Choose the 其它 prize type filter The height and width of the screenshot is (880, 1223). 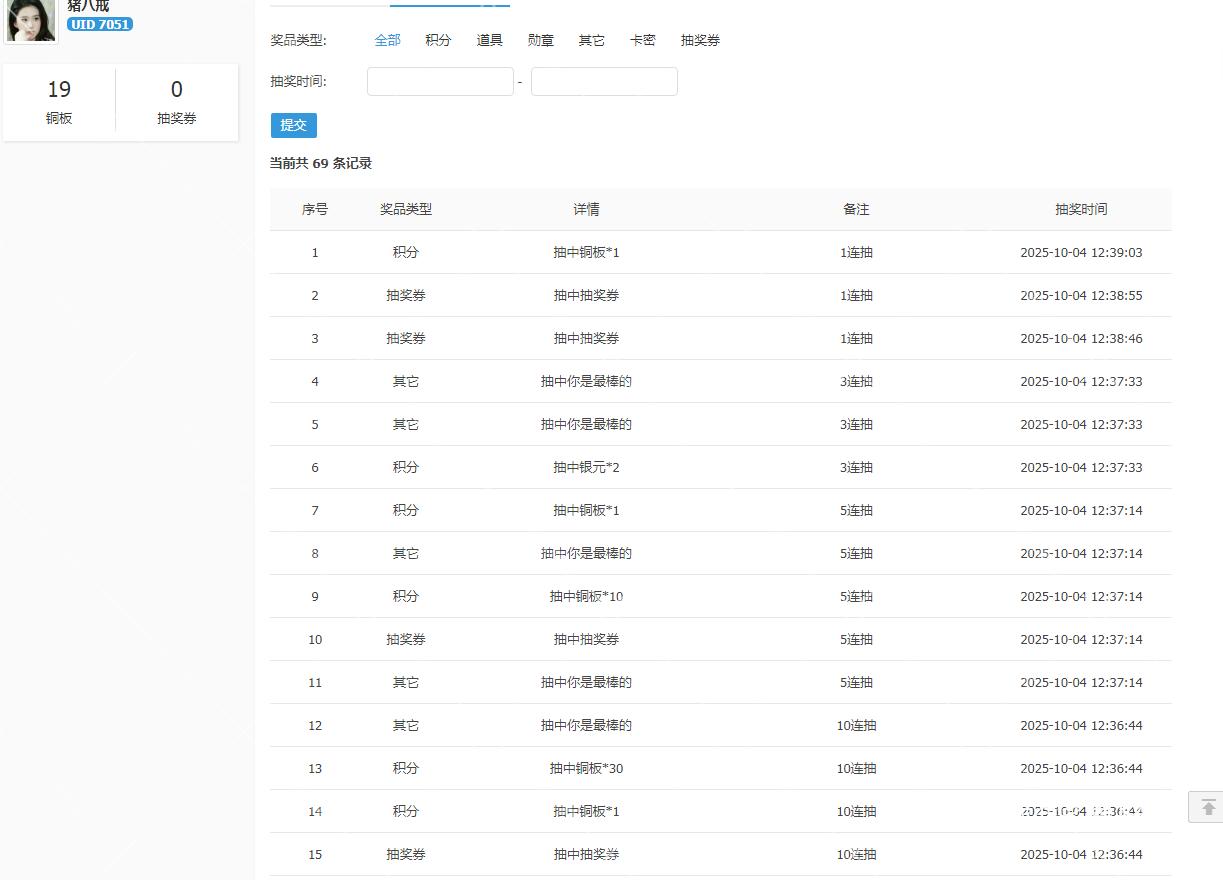click(591, 41)
